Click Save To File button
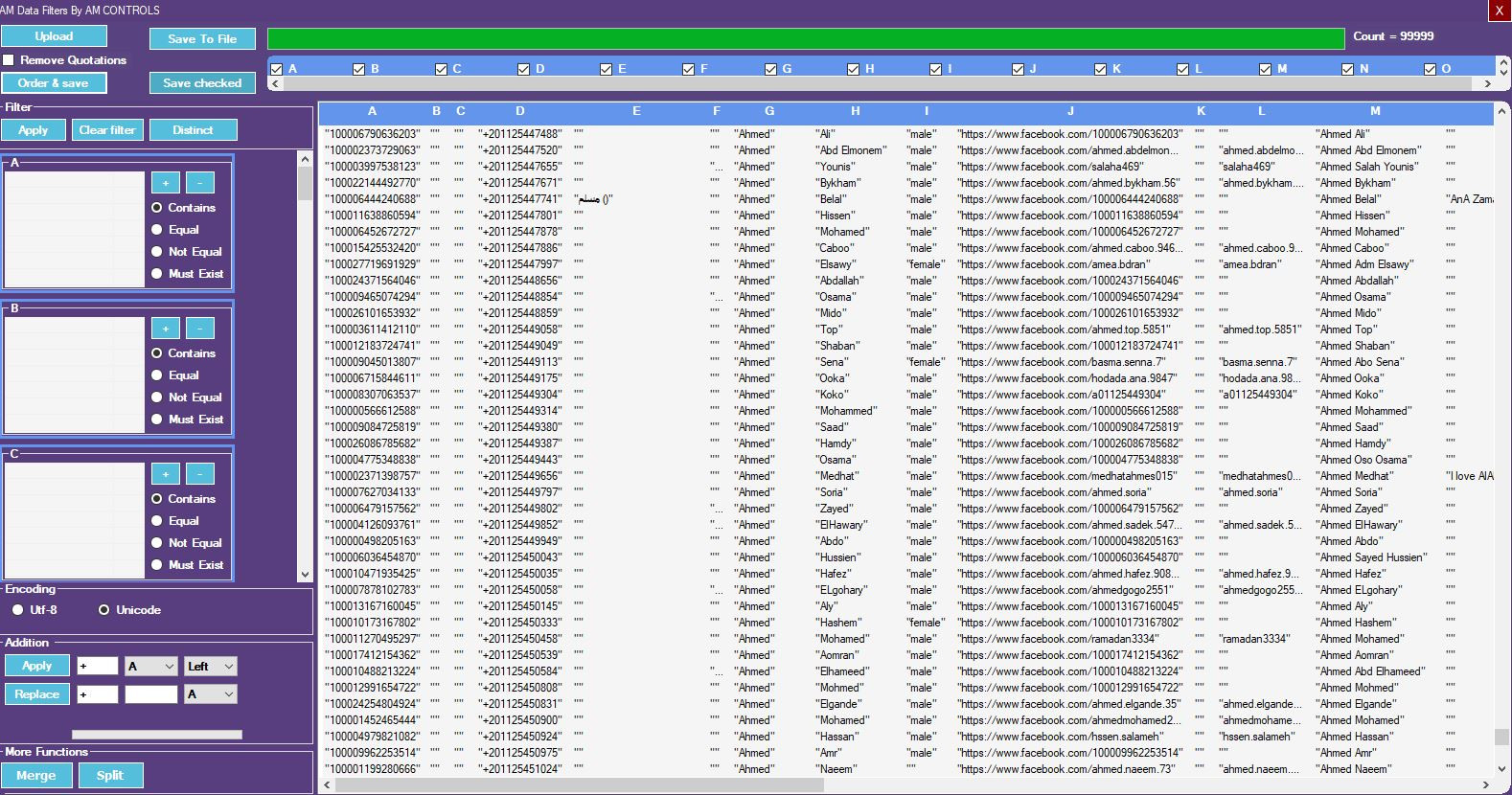1512x795 pixels. (202, 39)
